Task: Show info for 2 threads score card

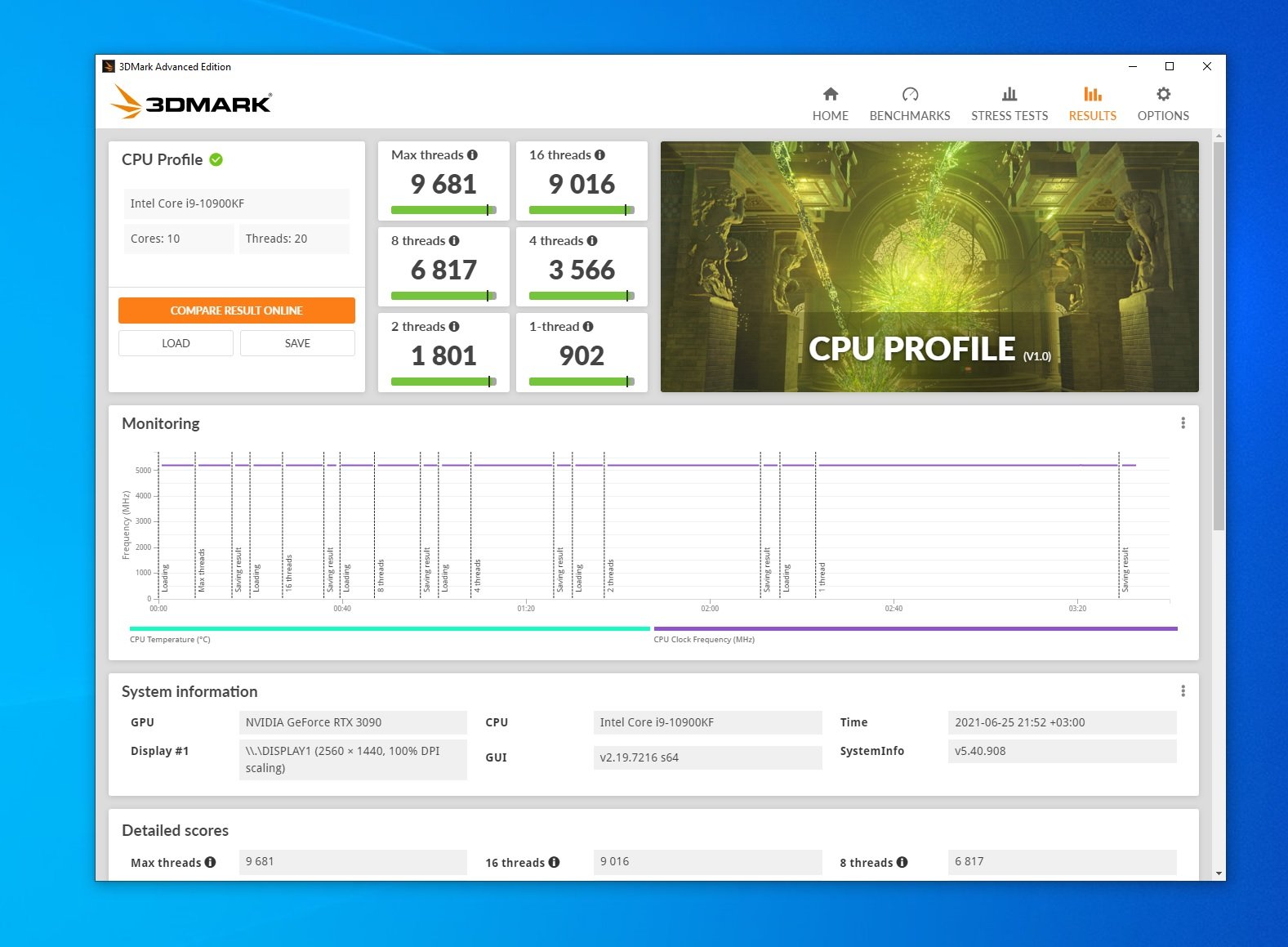Action: click(454, 327)
